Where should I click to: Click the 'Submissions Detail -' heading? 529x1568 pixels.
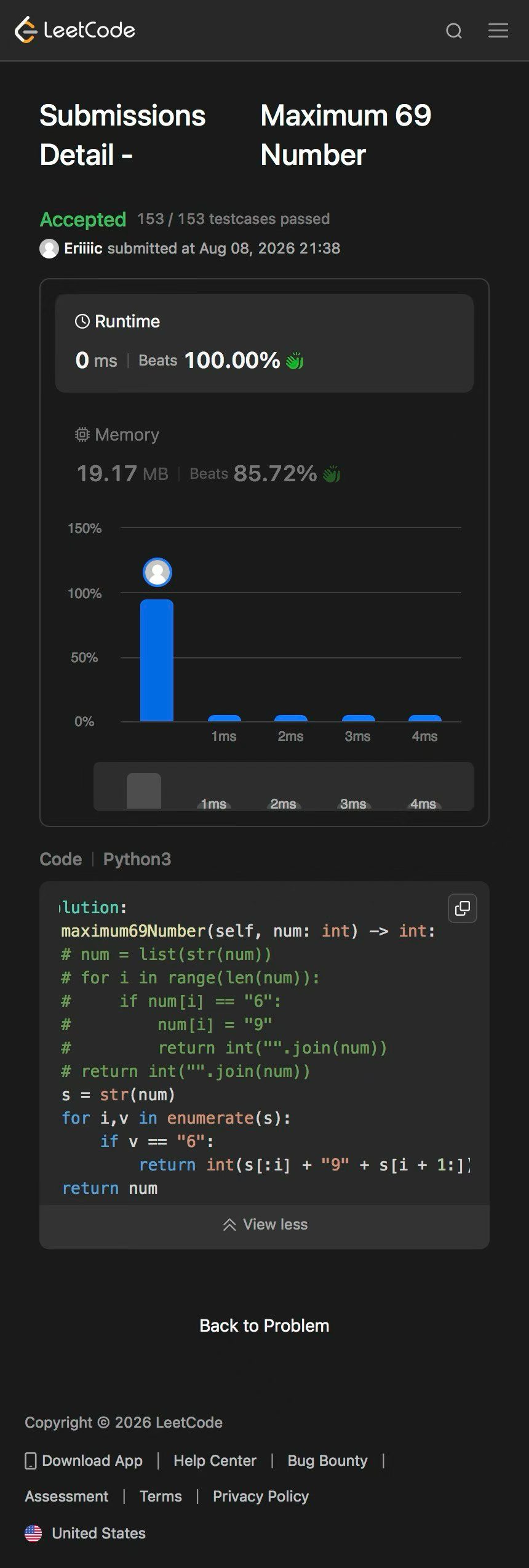[122, 135]
